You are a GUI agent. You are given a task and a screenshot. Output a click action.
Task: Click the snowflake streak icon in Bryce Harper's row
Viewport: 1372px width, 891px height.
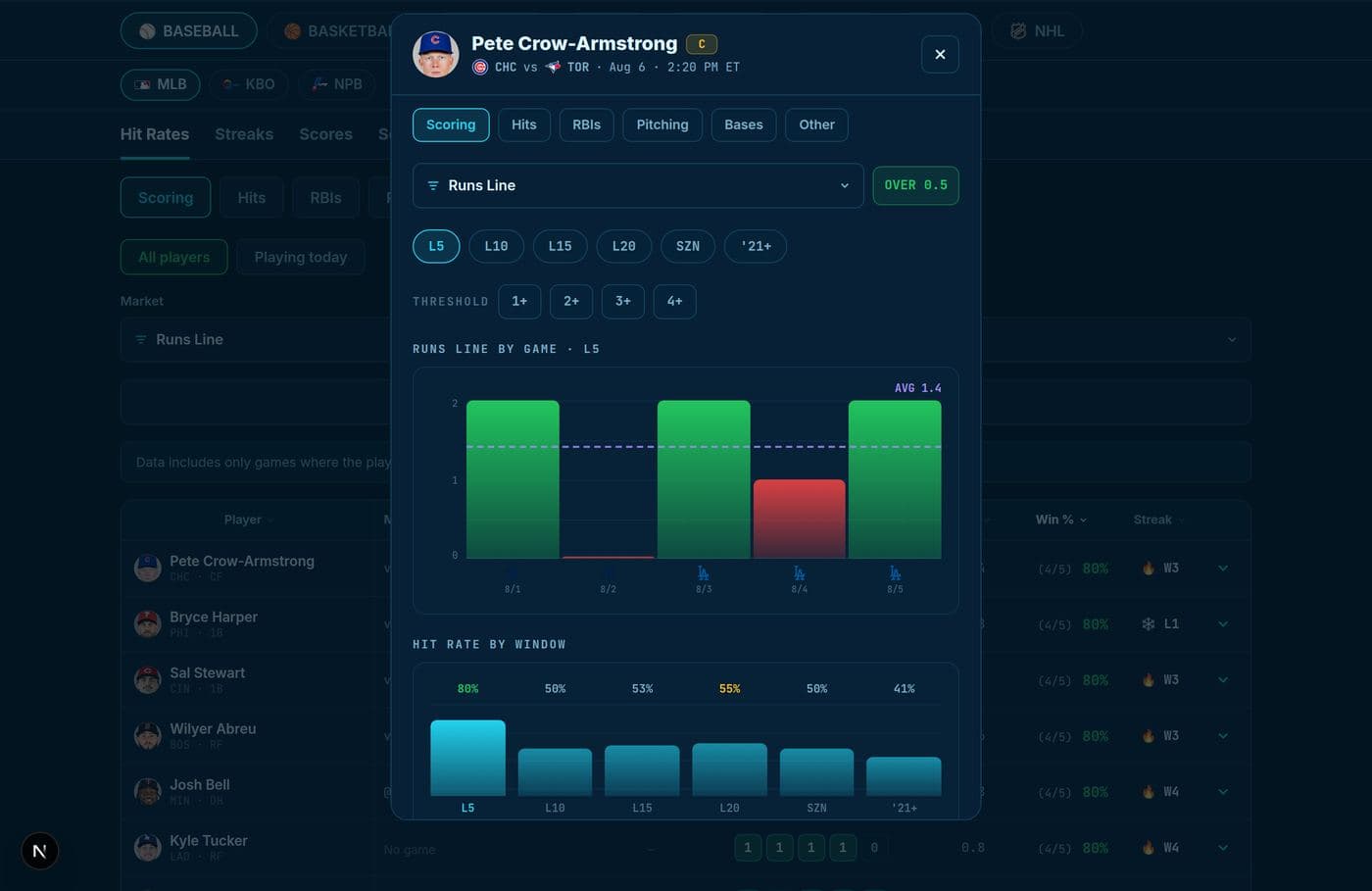click(x=1149, y=624)
